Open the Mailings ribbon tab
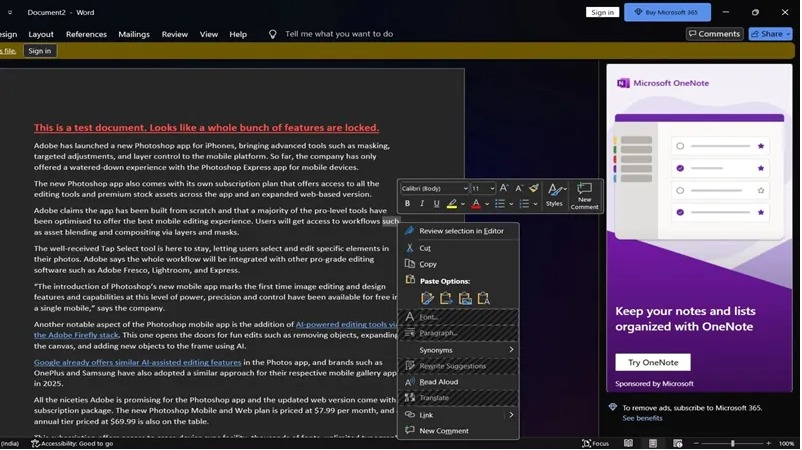 pos(134,34)
